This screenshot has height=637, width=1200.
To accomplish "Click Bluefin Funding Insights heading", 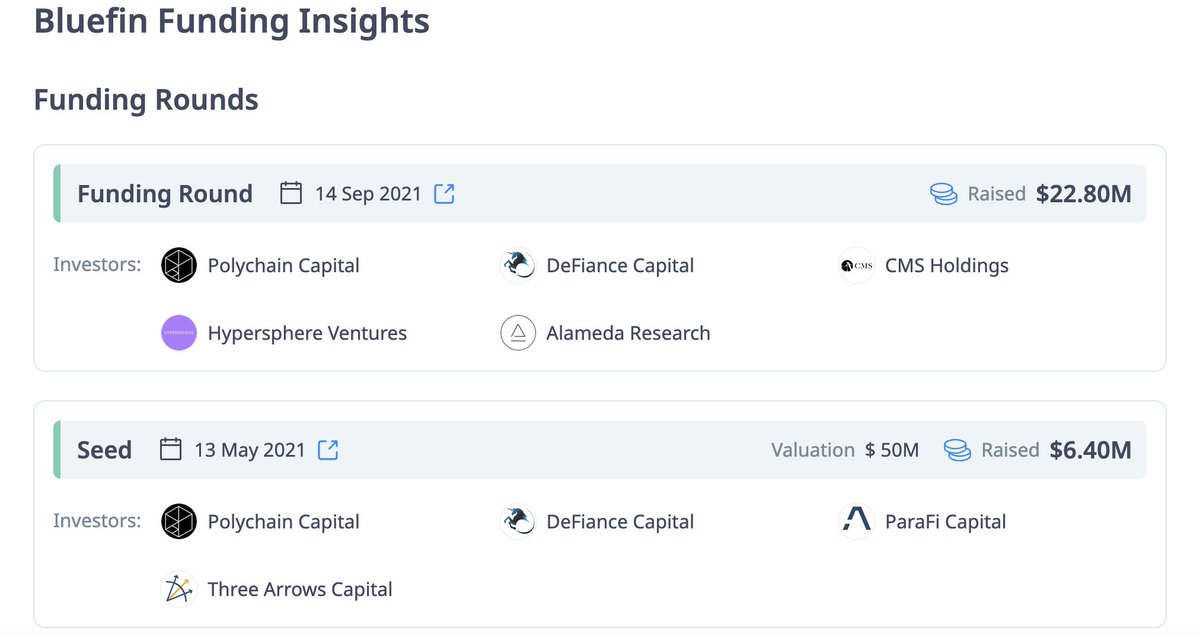I will pyautogui.click(x=232, y=20).
